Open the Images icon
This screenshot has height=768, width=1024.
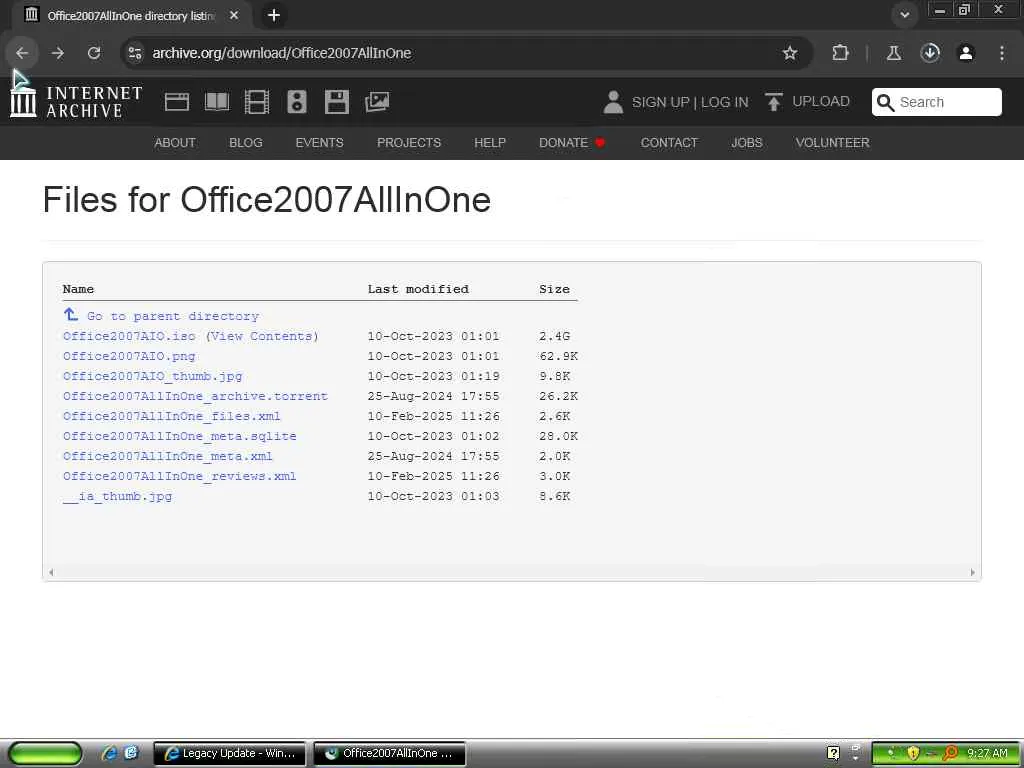[377, 102]
